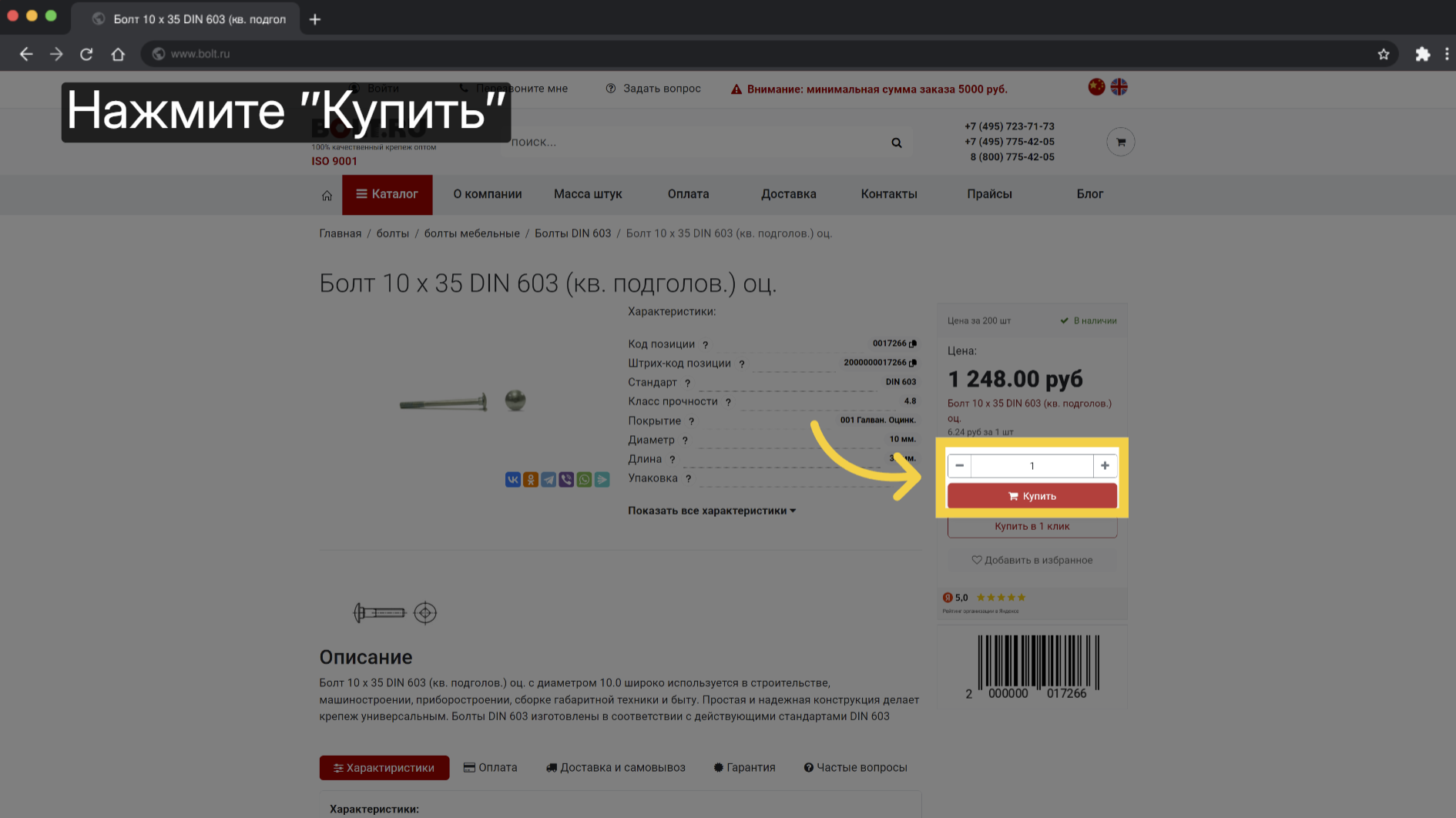The width and height of the screenshot is (1456, 818).
Task: Share via WhatsApp icon
Action: tap(584, 480)
